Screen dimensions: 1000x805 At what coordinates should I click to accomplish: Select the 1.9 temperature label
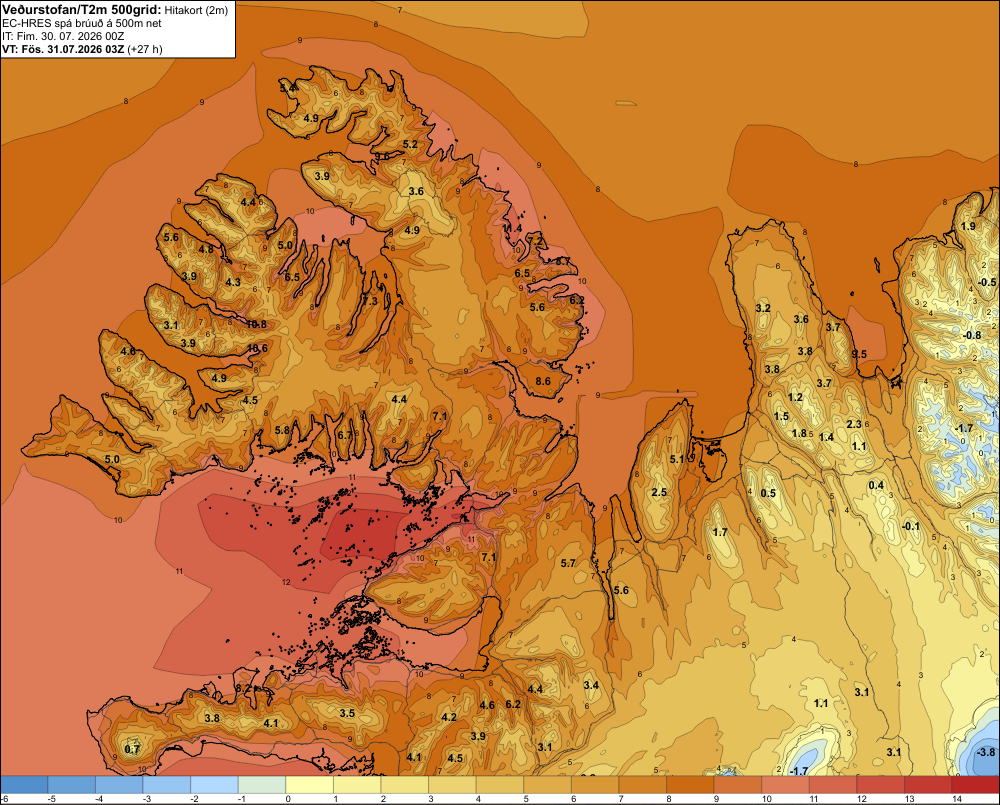click(x=968, y=226)
